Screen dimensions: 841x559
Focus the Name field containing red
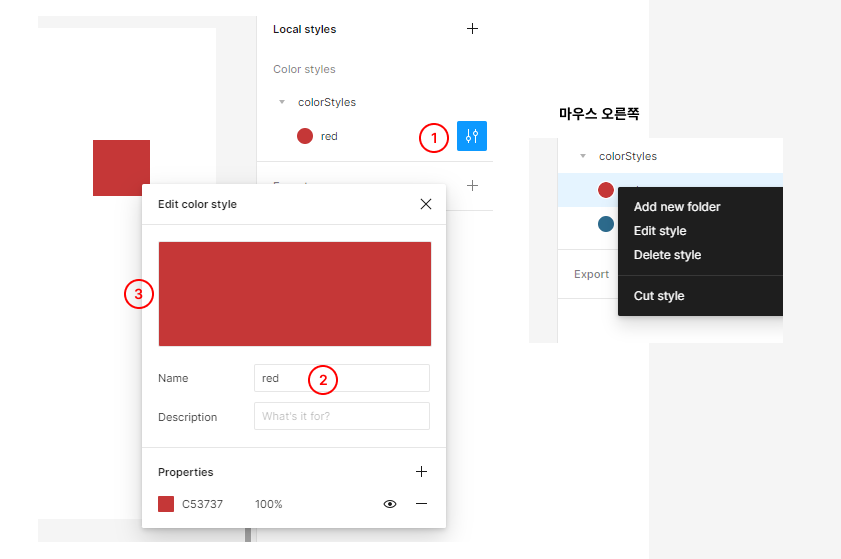342,378
